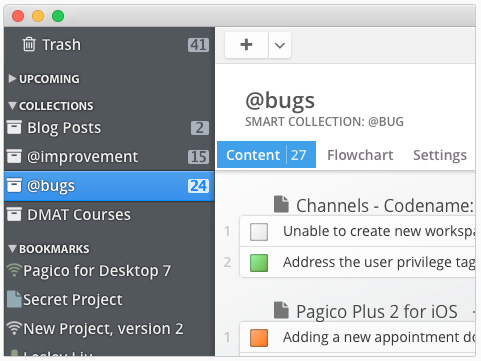This screenshot has width=481, height=361.
Task: Open the Settings tab
Action: tap(440, 155)
